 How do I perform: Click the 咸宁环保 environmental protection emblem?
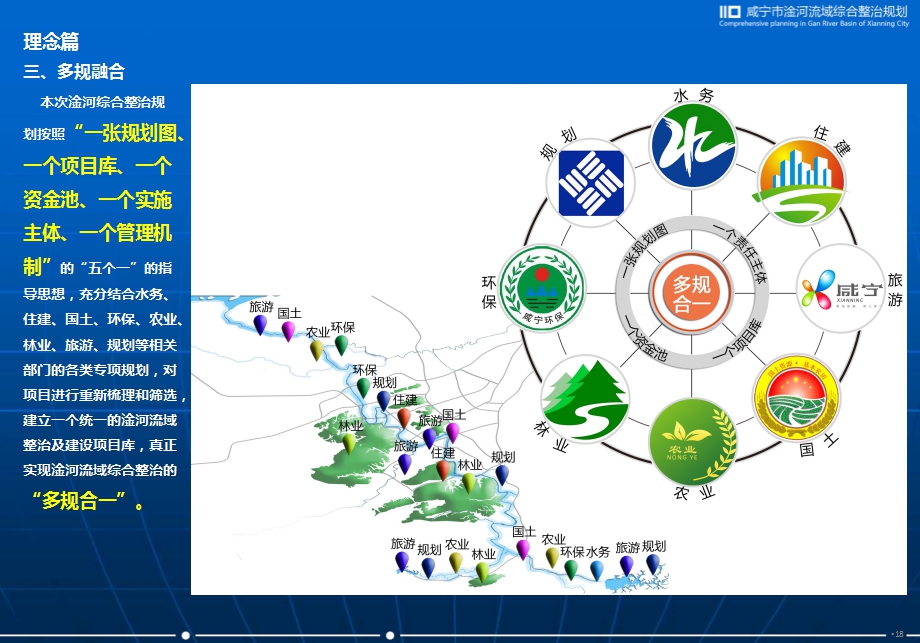click(543, 287)
